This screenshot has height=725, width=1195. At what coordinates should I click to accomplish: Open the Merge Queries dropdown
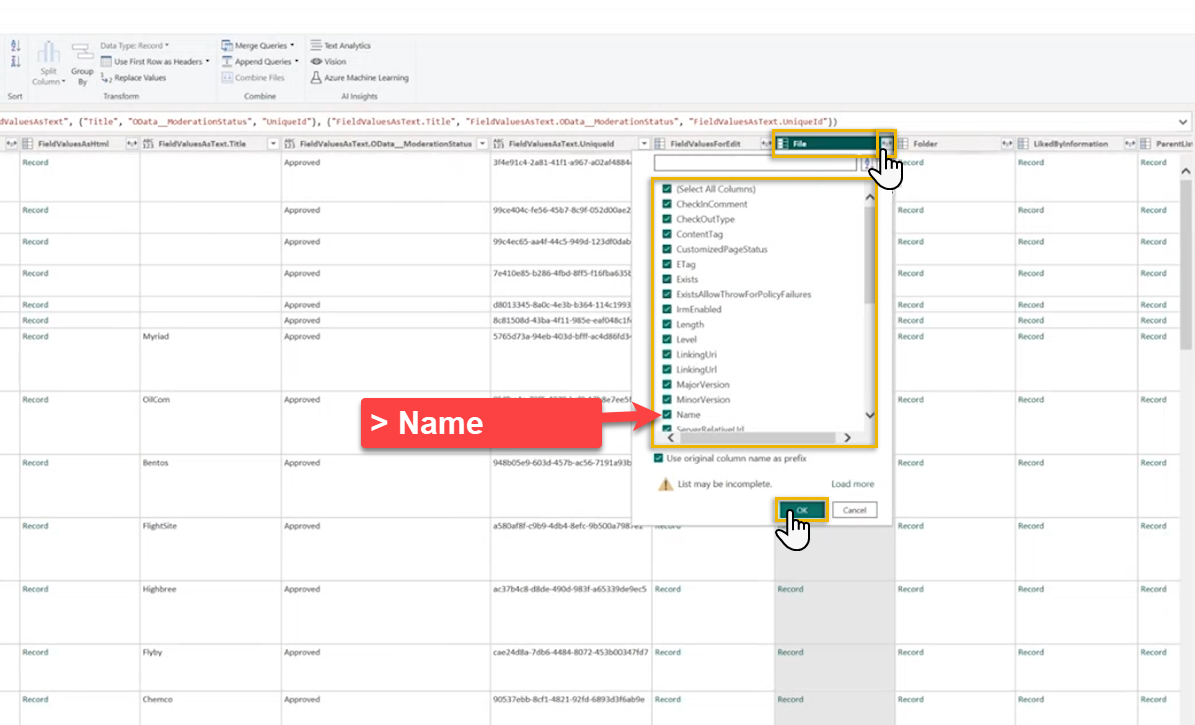click(x=292, y=45)
